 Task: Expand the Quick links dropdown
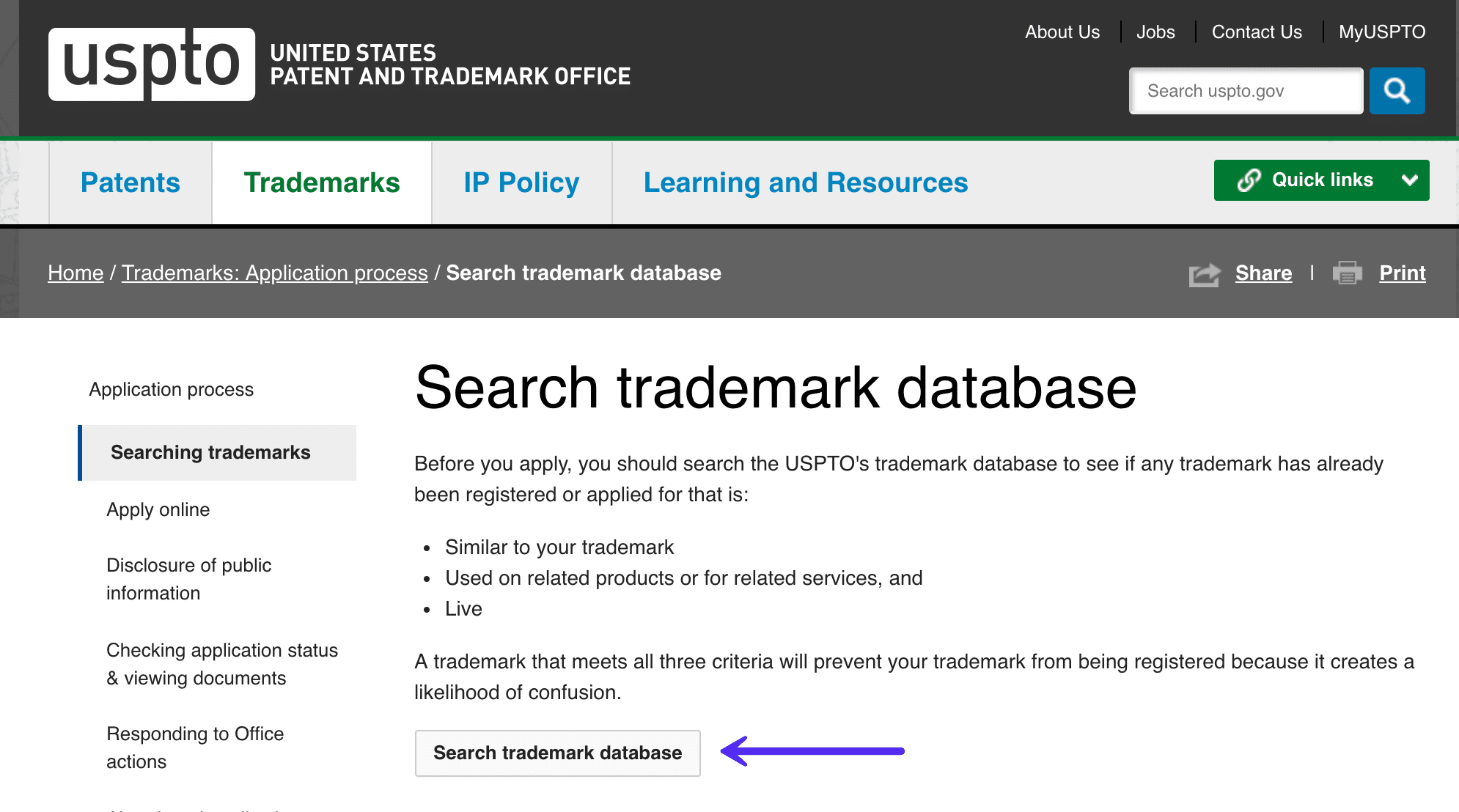pyautogui.click(x=1323, y=181)
